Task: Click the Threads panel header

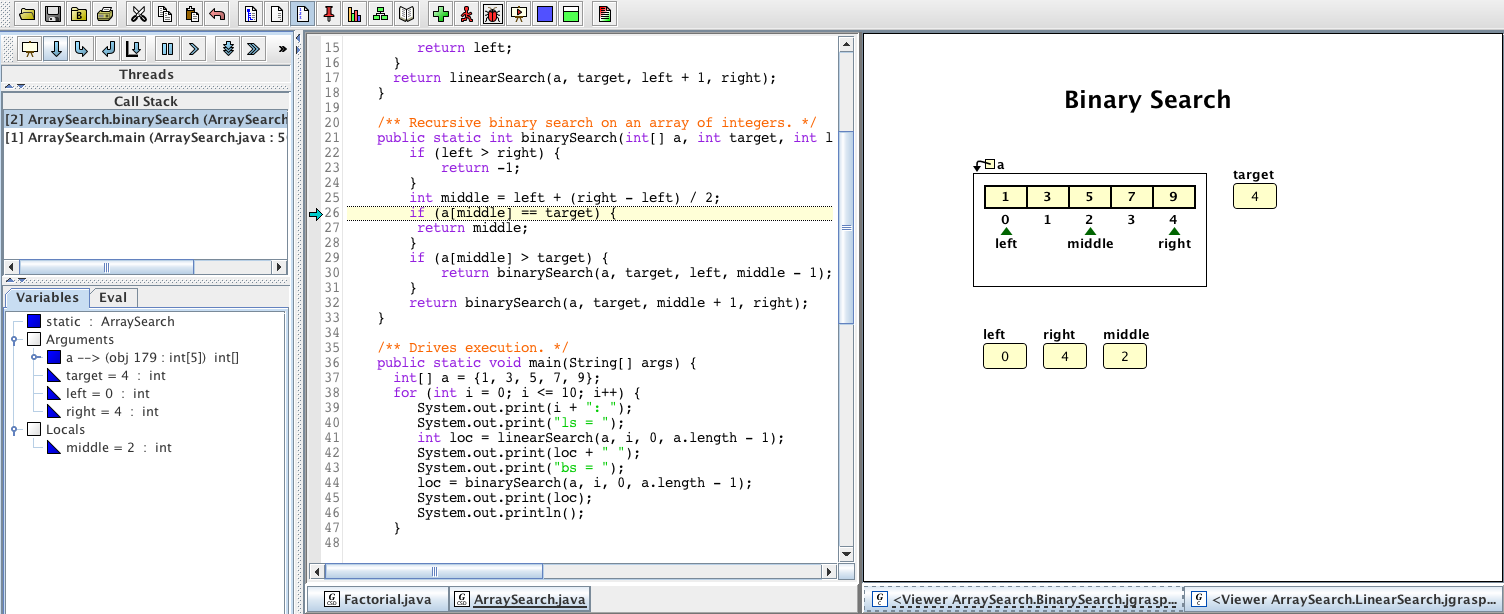Action: coord(146,74)
